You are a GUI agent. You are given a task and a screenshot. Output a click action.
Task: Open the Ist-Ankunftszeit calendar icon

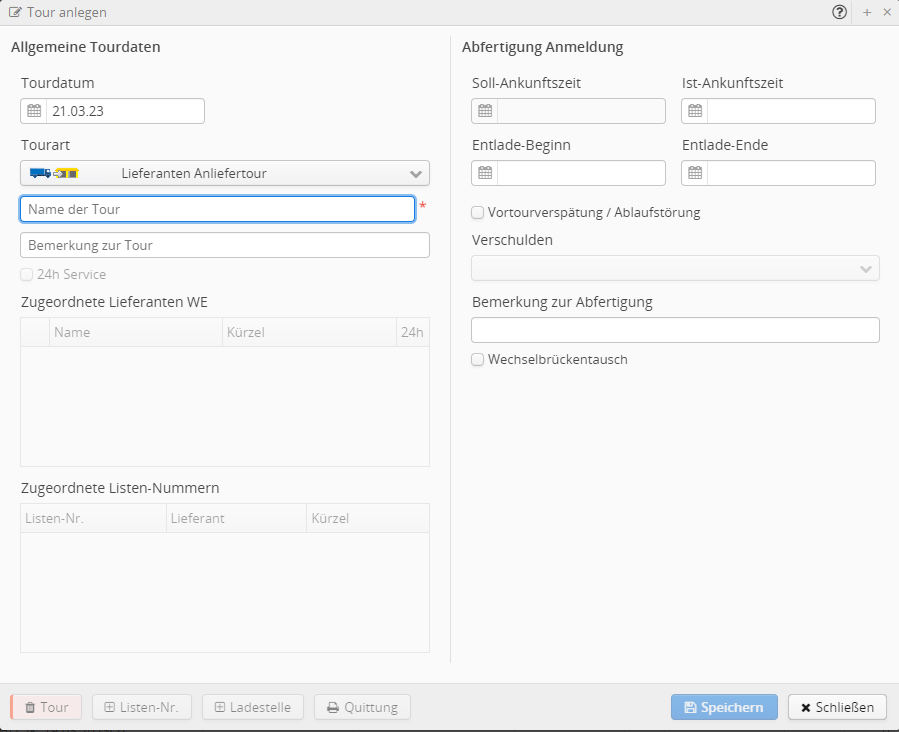click(695, 111)
